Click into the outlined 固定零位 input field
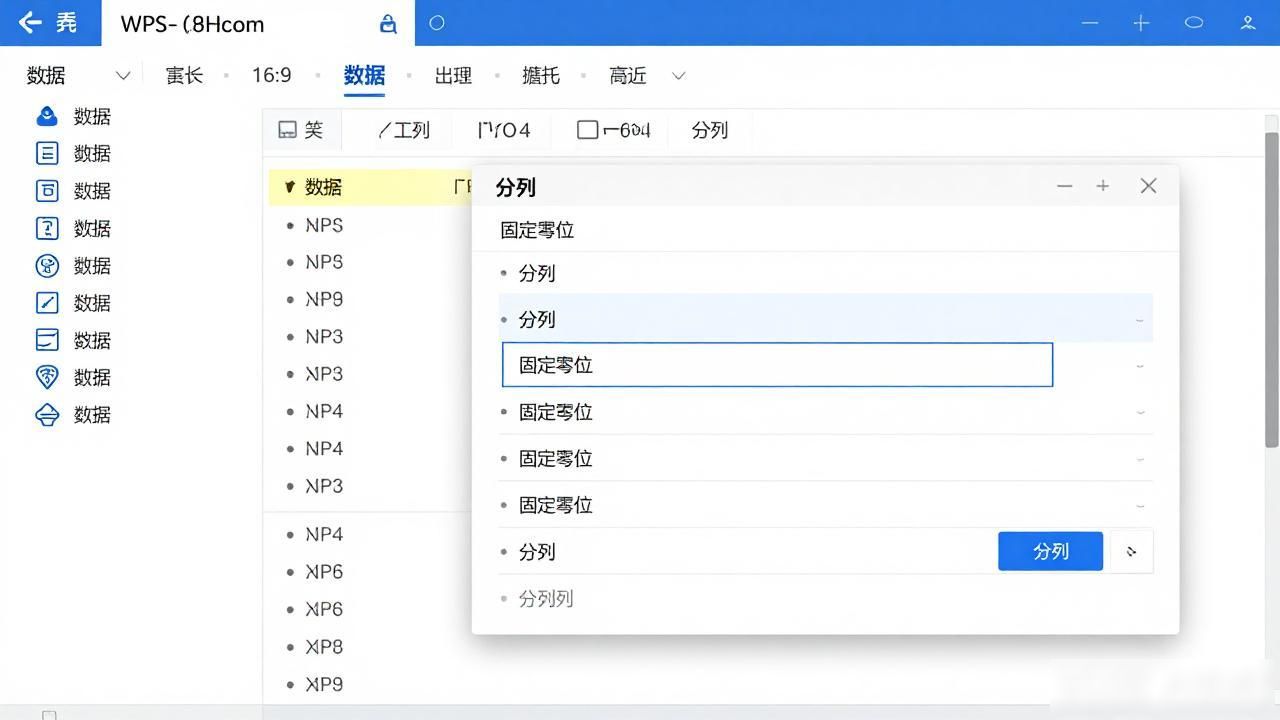This screenshot has height=720, width=1280. [x=777, y=365]
